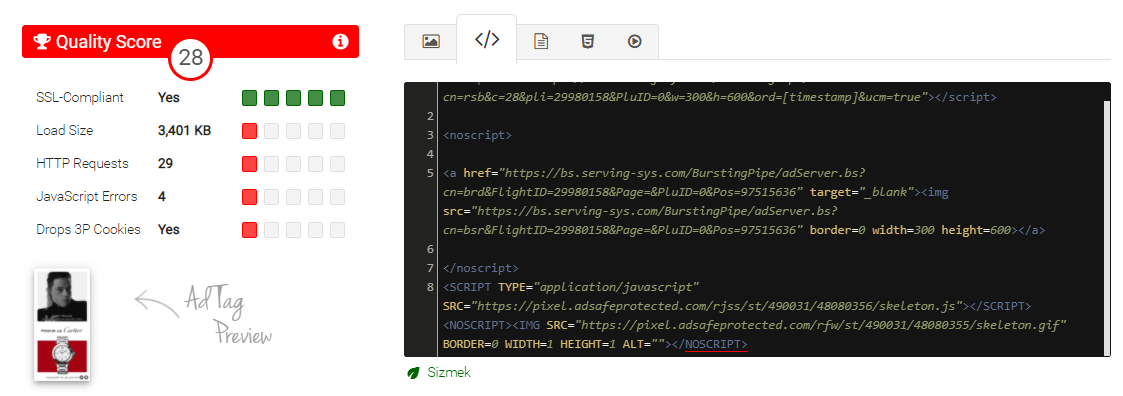
Task: Click the AdTag preview thumbnail
Action: [x=62, y=324]
